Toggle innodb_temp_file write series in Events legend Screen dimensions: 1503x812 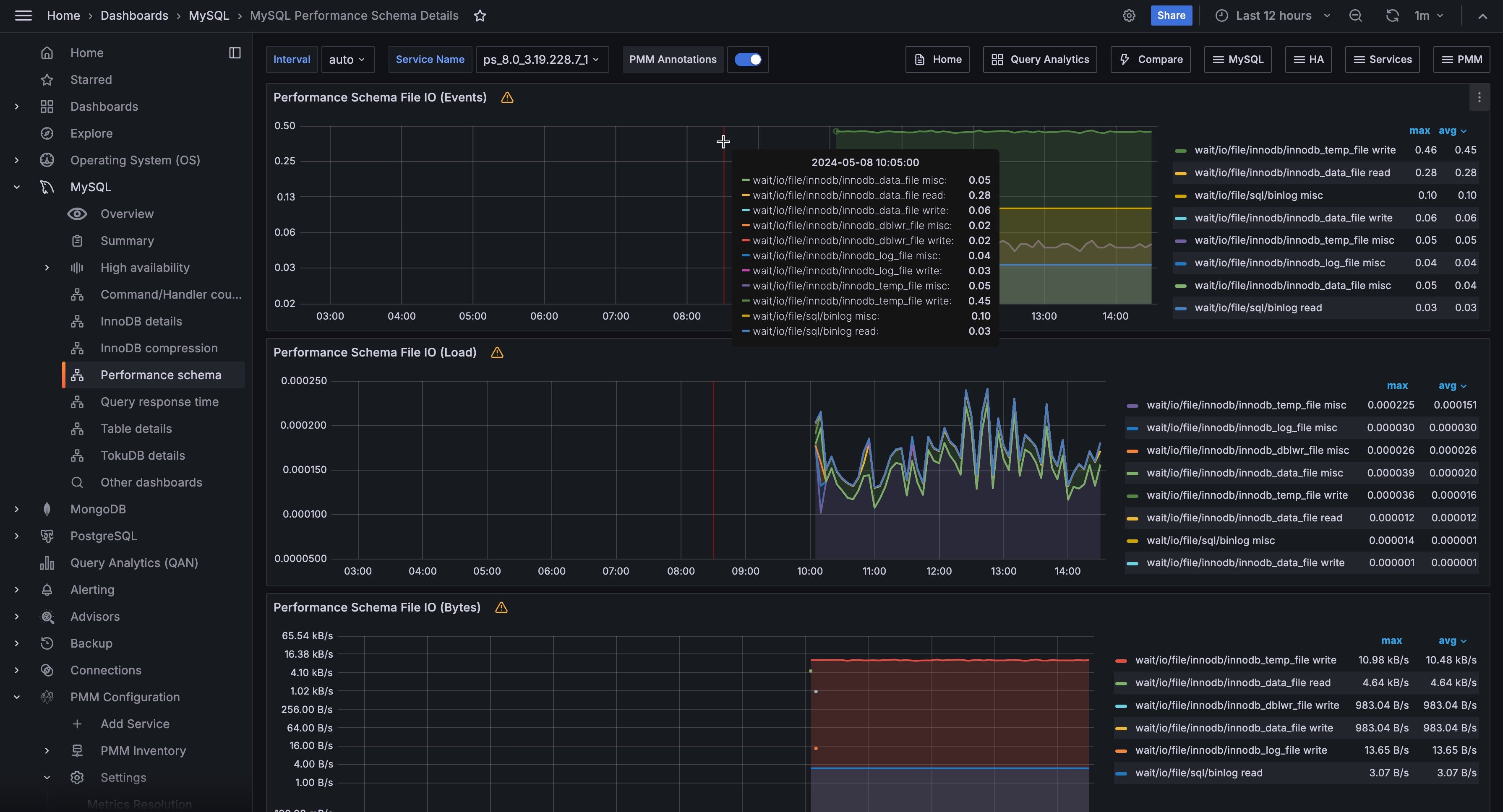(1294, 150)
